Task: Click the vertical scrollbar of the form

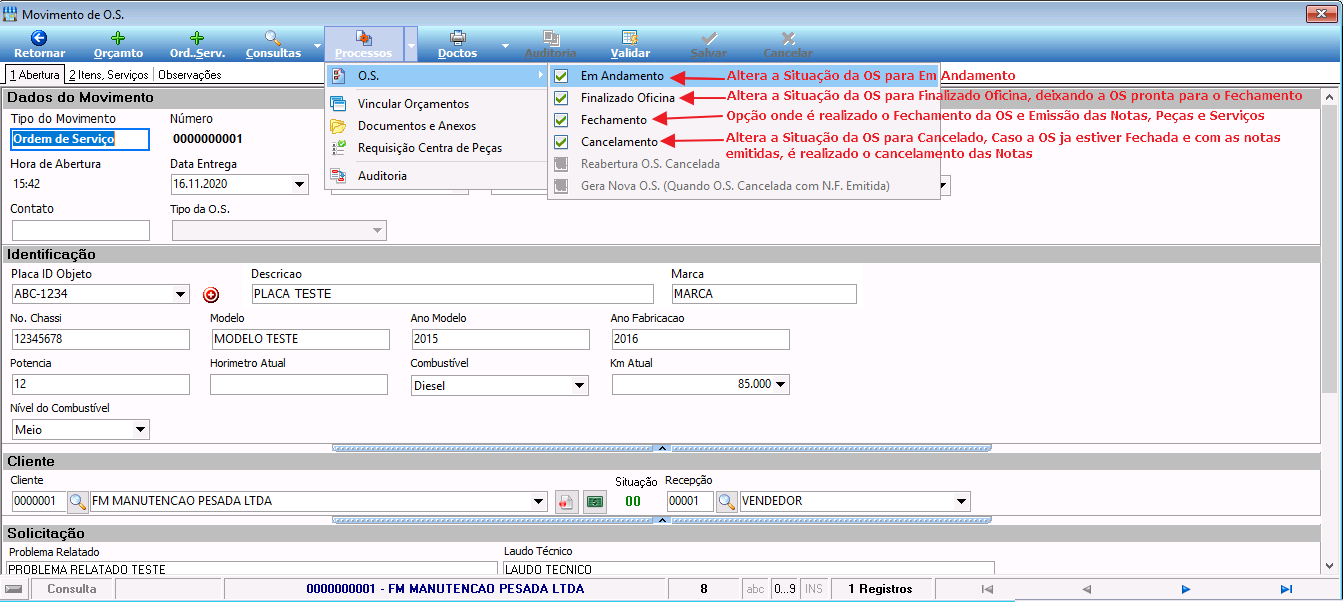Action: tap(1328, 330)
